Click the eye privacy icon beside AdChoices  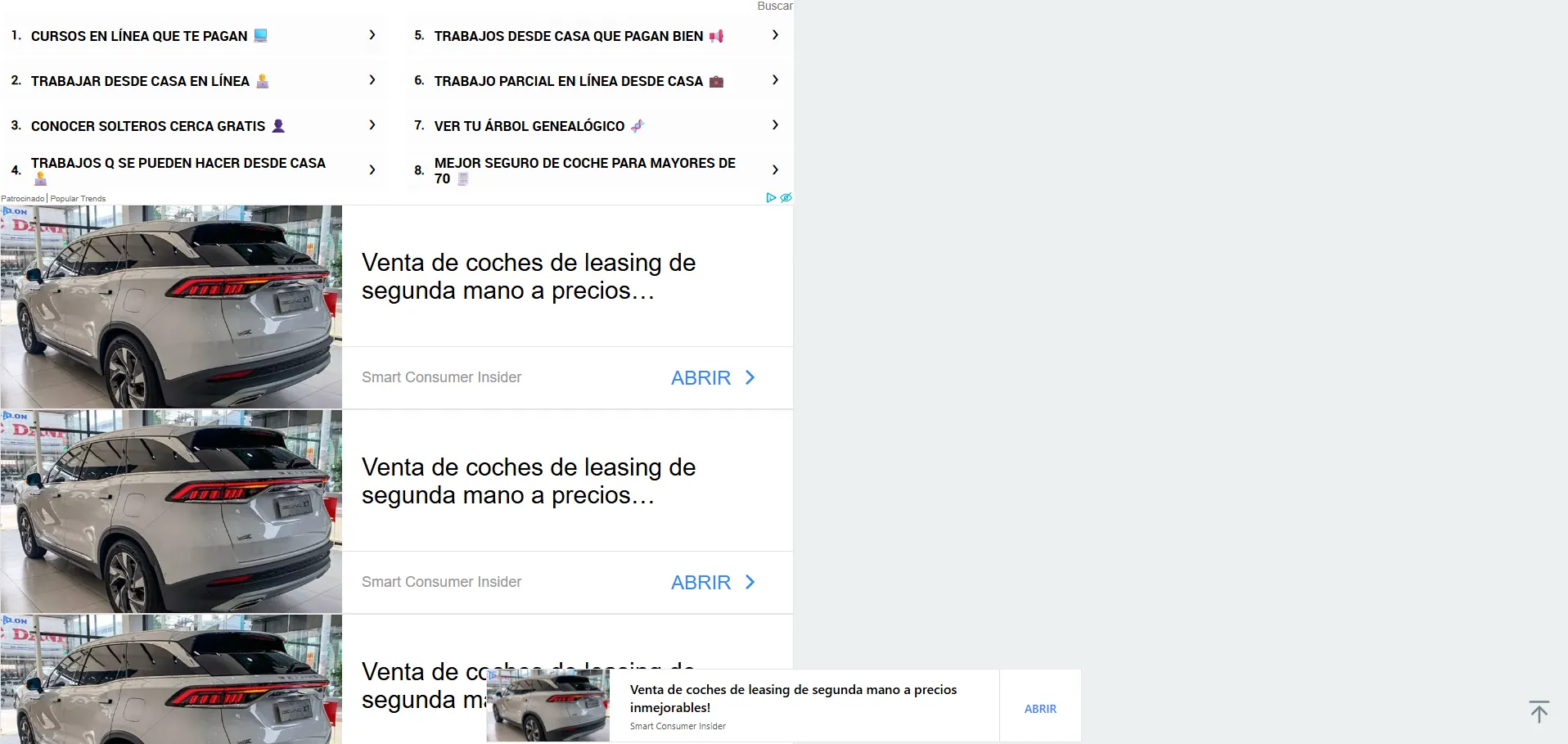pos(786,198)
